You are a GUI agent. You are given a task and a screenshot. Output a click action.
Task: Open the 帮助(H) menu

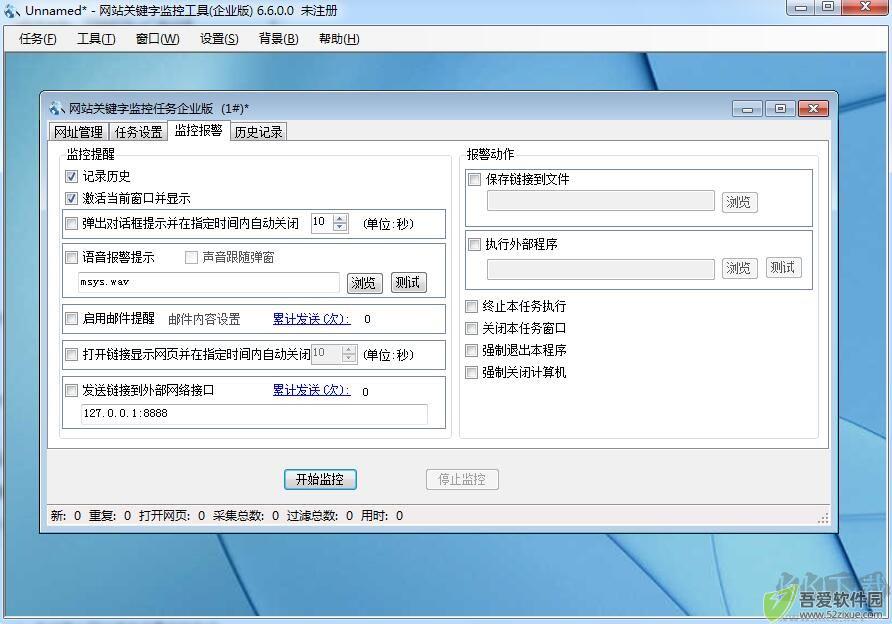(x=339, y=39)
